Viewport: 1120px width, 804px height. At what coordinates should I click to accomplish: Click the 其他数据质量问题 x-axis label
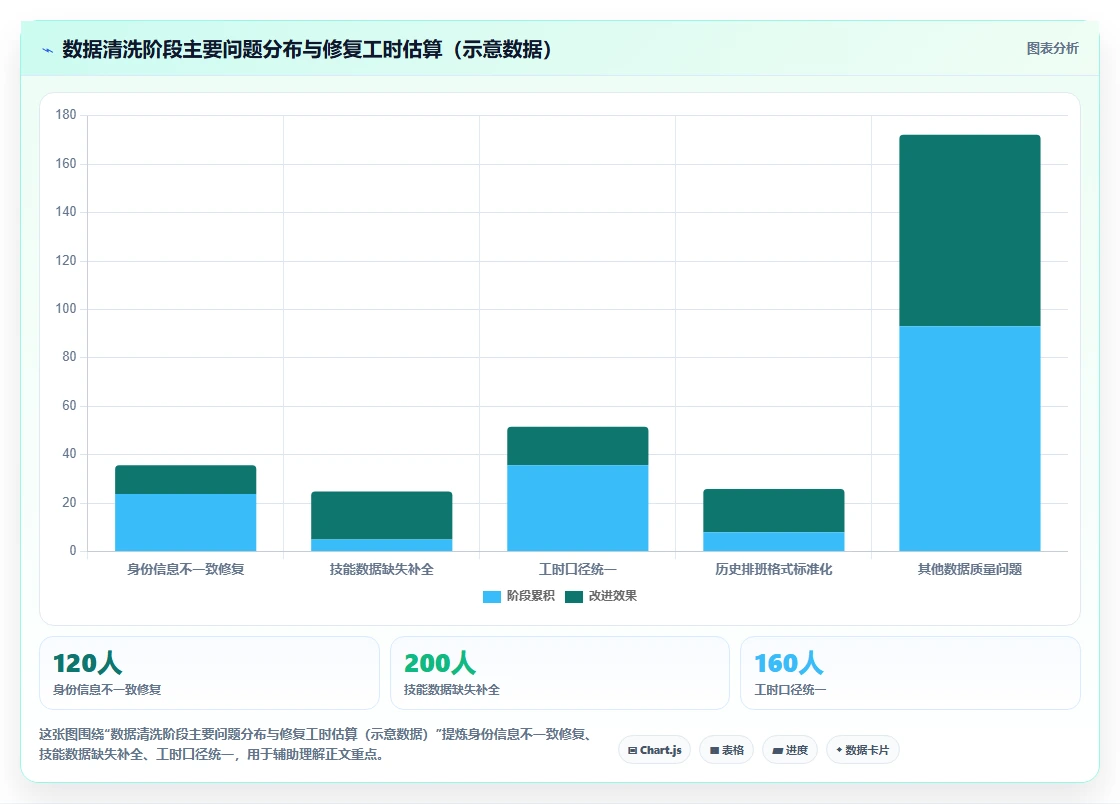coord(970,569)
